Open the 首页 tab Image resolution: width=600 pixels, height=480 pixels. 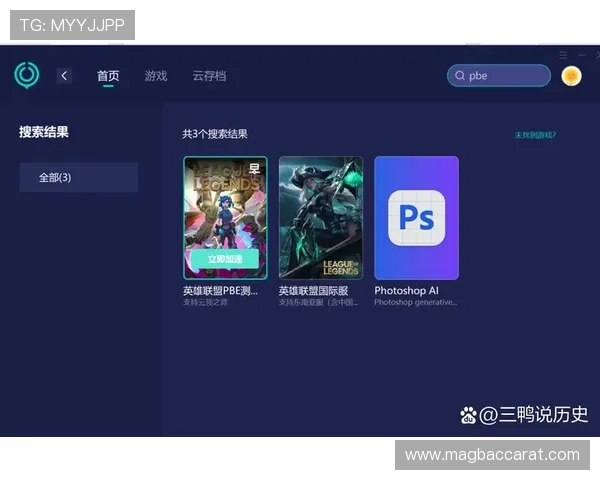coord(108,76)
